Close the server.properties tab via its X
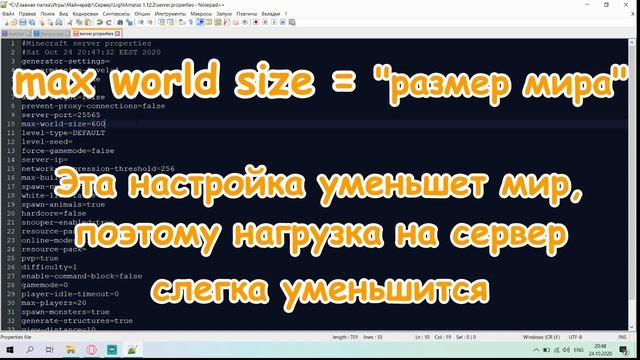 [x=118, y=33]
